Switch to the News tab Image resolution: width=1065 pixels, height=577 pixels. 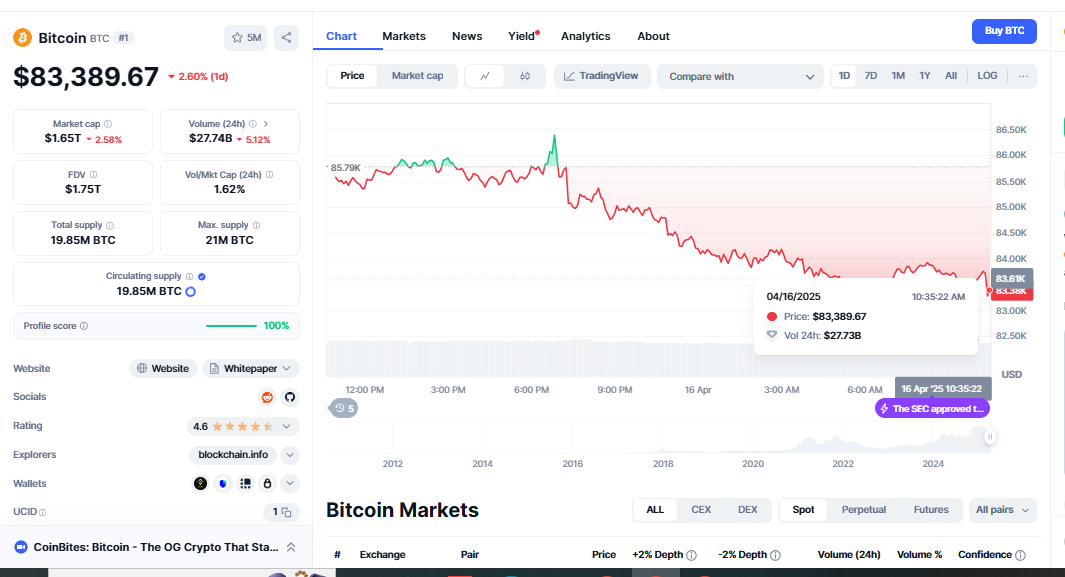tap(467, 36)
